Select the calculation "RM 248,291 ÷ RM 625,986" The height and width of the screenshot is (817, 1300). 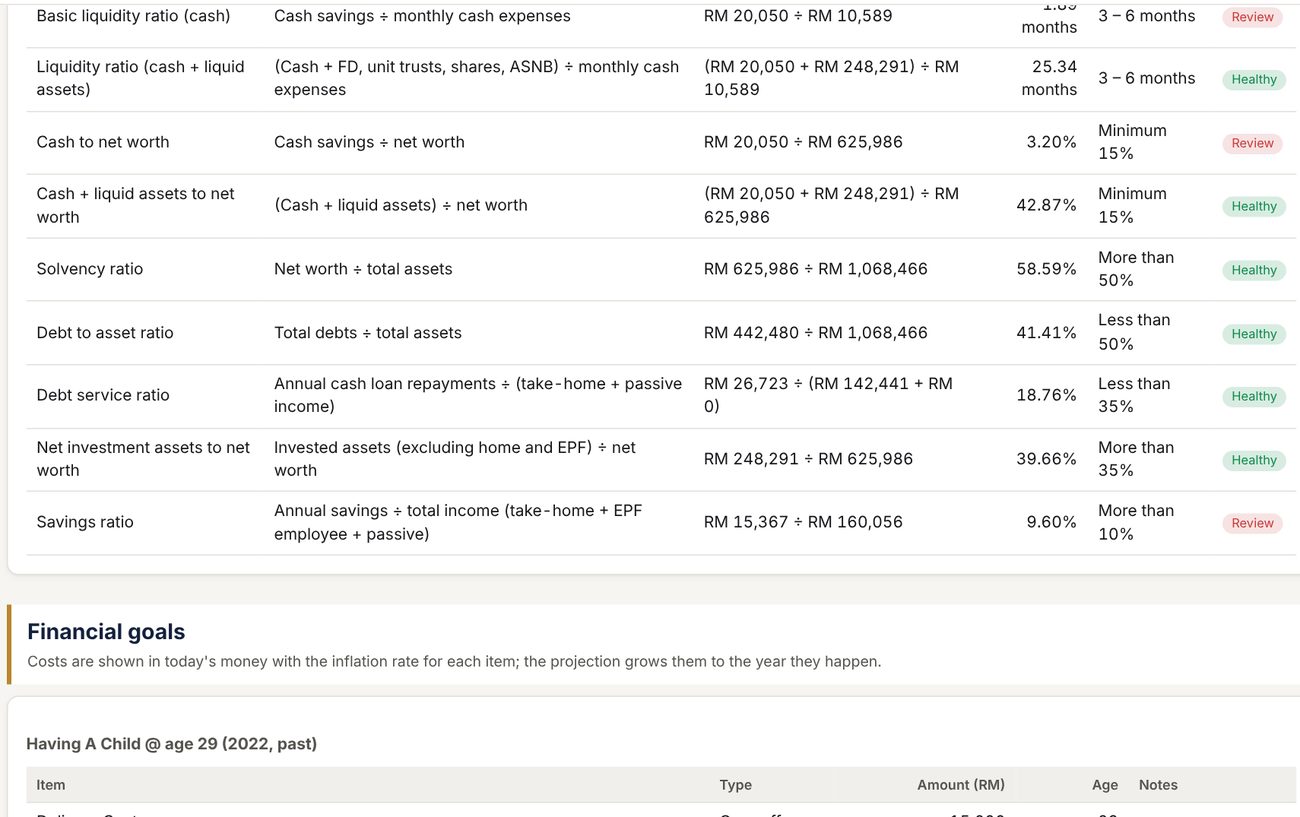click(x=808, y=459)
